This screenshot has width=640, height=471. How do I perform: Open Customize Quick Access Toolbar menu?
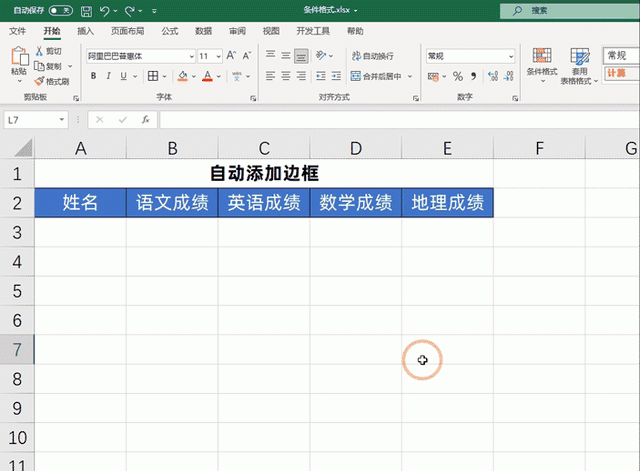pos(154,11)
